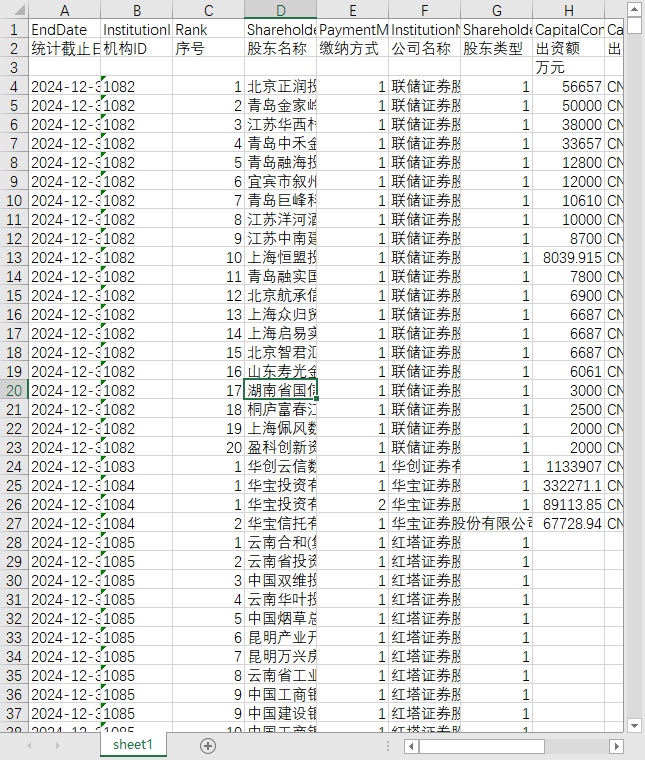Select the cell 华宝证券股份有限公司
The width and height of the screenshot is (645, 760).
click(x=425, y=523)
